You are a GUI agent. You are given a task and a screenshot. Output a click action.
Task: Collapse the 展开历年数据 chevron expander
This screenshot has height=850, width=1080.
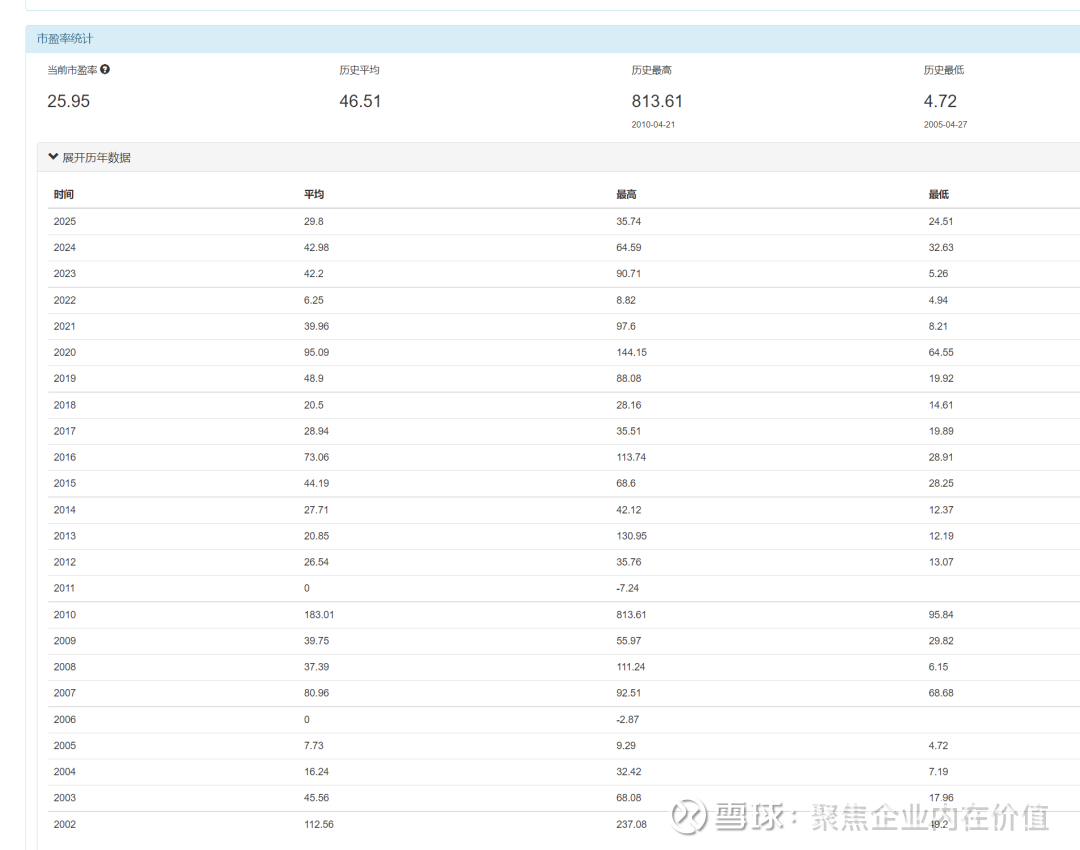[x=53, y=157]
